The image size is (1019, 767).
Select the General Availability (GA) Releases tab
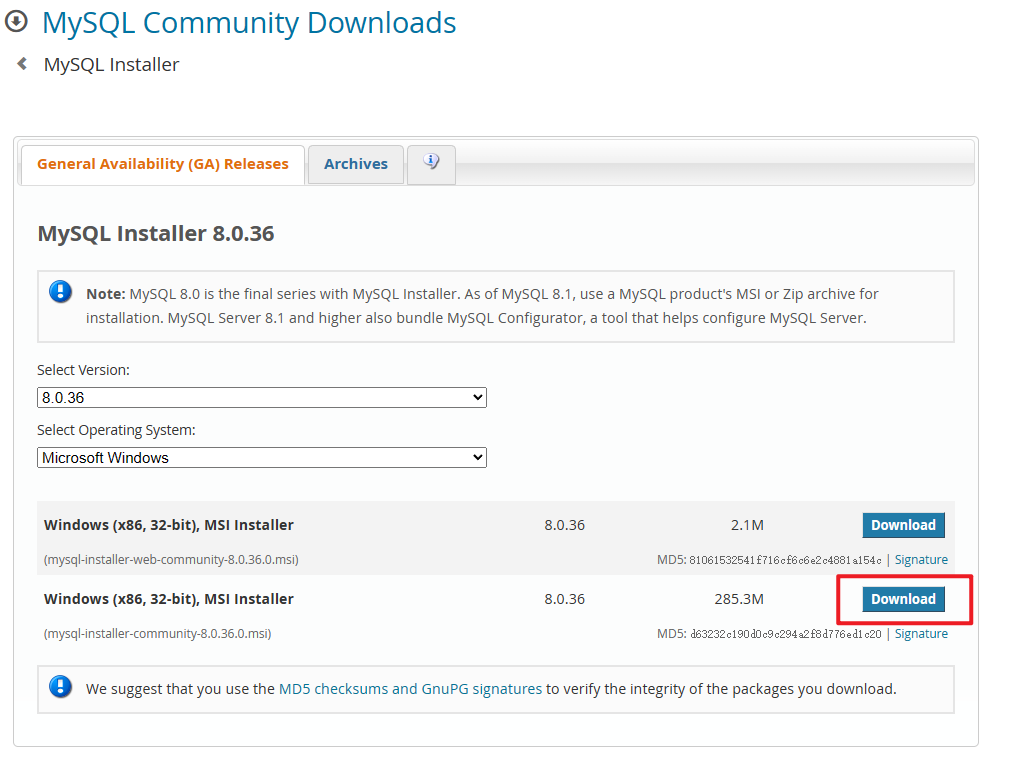pyautogui.click(x=162, y=164)
